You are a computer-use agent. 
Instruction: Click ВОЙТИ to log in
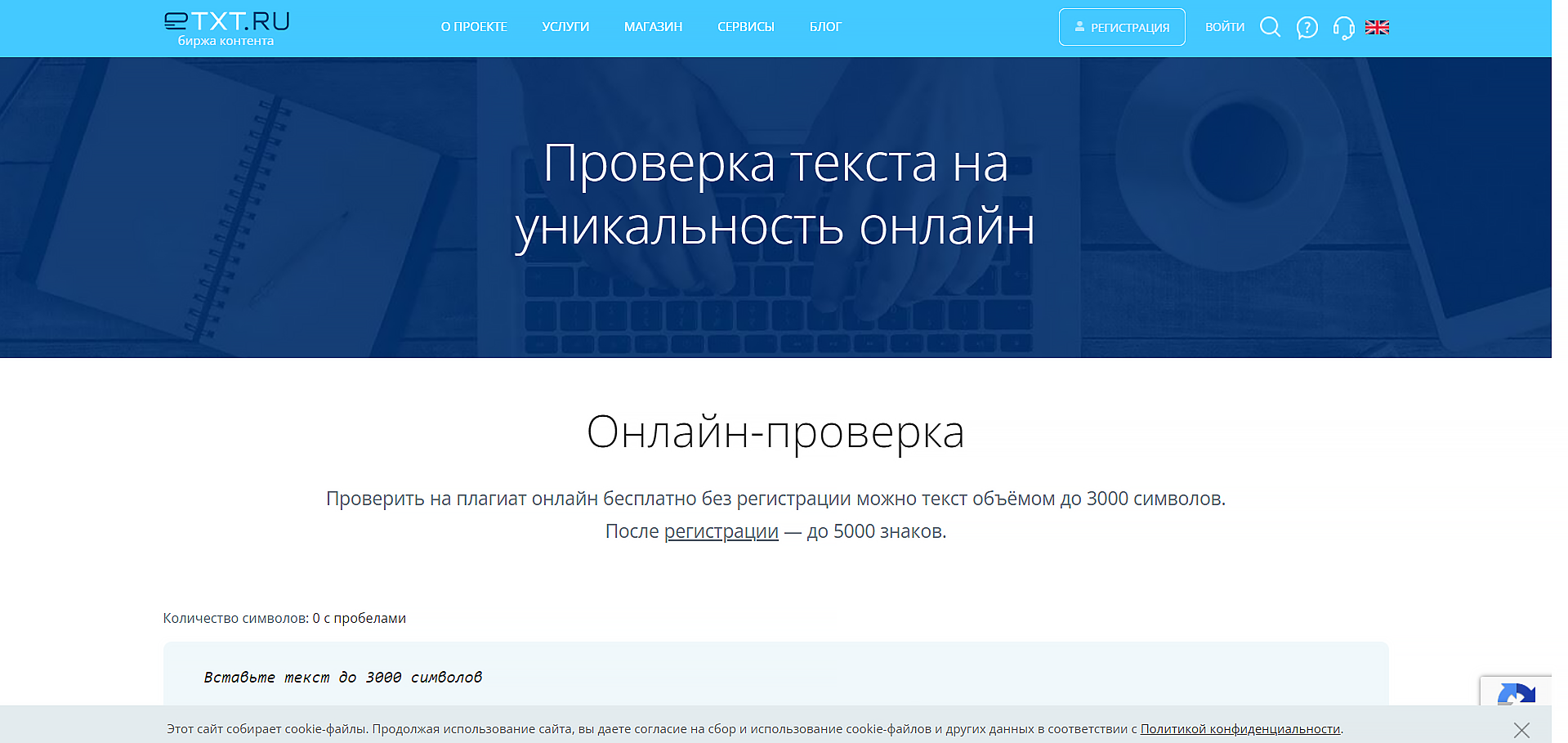point(1224,26)
